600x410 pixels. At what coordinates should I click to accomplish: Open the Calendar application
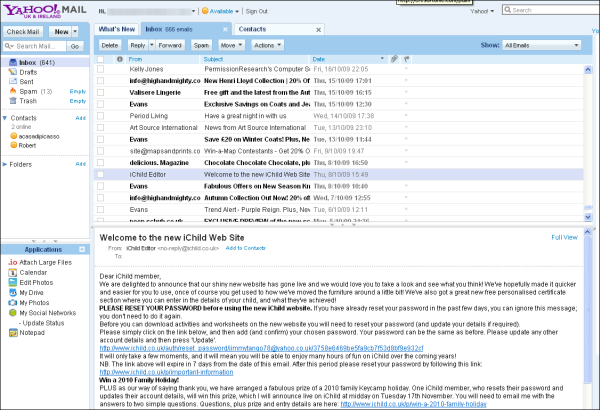tap(33, 272)
